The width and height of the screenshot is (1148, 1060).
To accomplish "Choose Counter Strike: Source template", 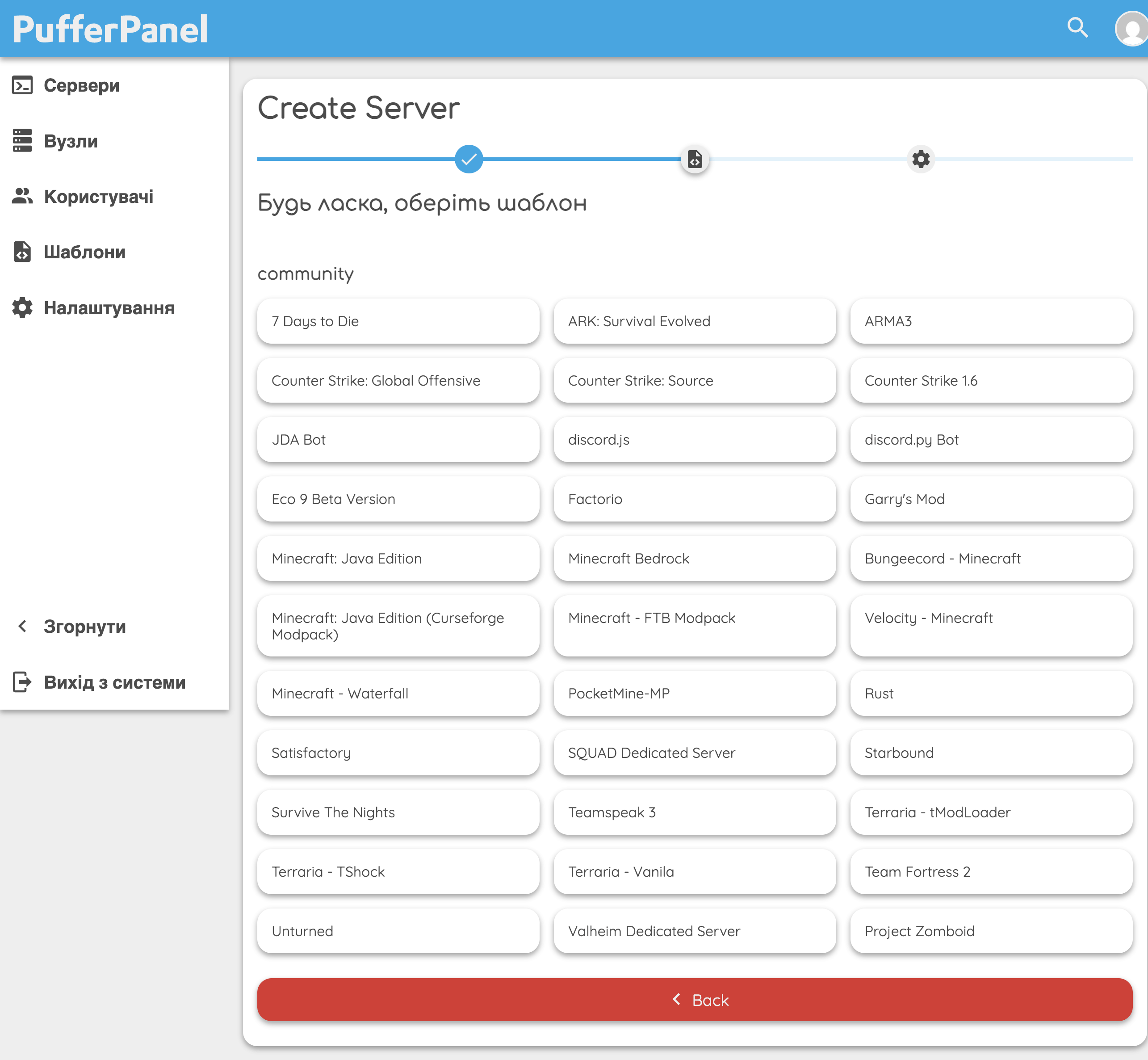I will click(695, 380).
